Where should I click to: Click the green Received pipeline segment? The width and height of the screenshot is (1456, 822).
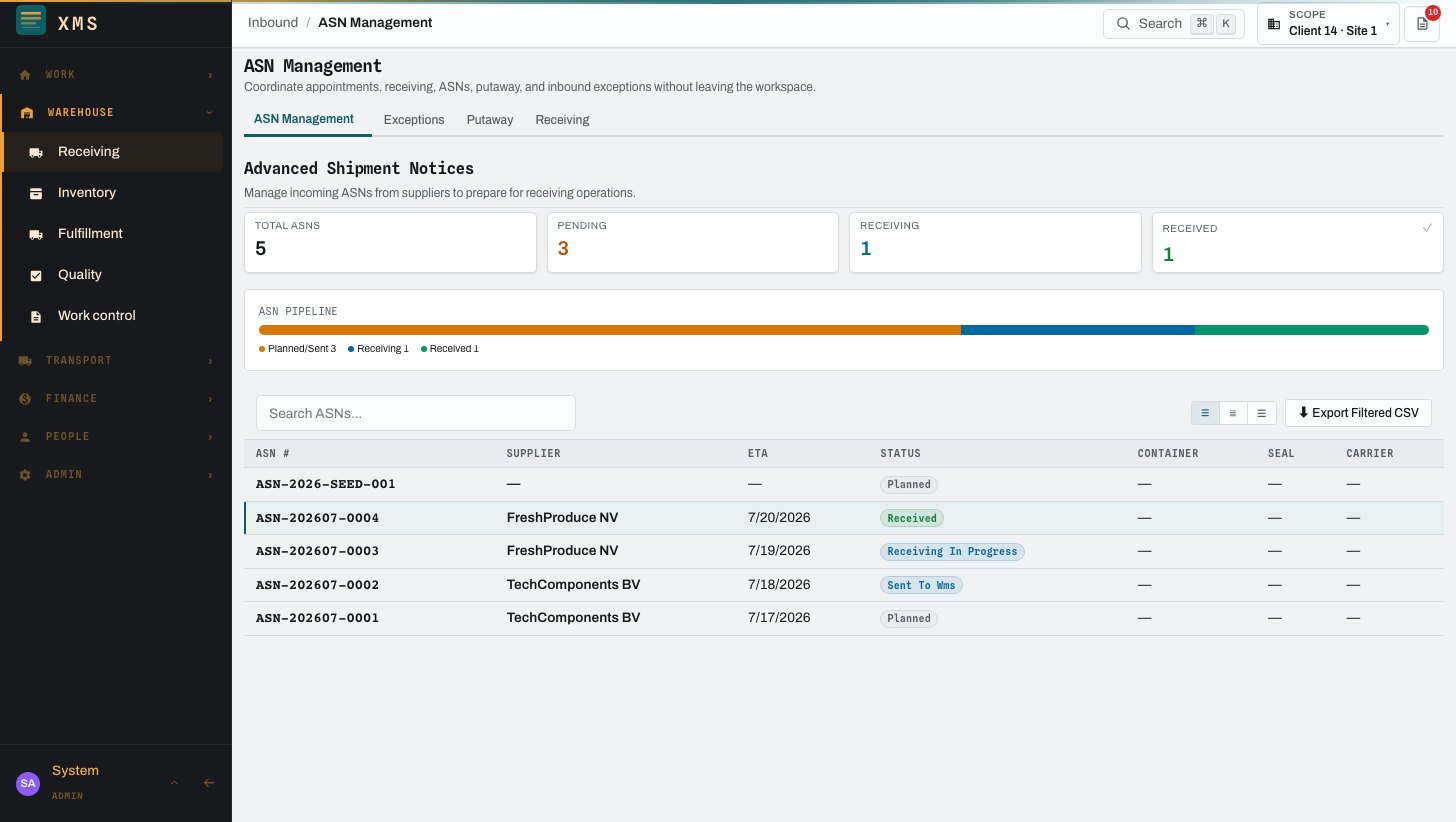click(x=1312, y=330)
